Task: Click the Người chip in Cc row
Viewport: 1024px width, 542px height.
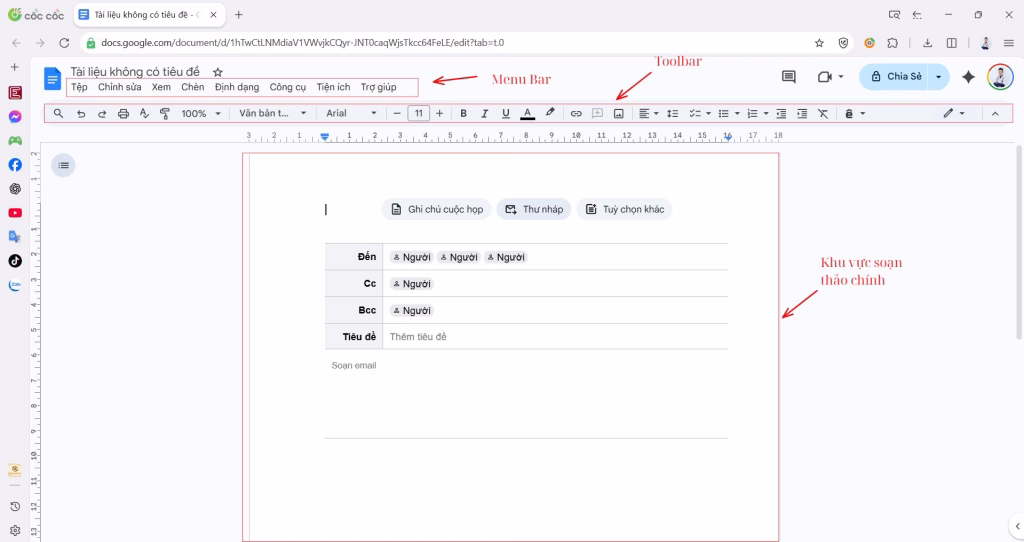Action: click(x=412, y=284)
